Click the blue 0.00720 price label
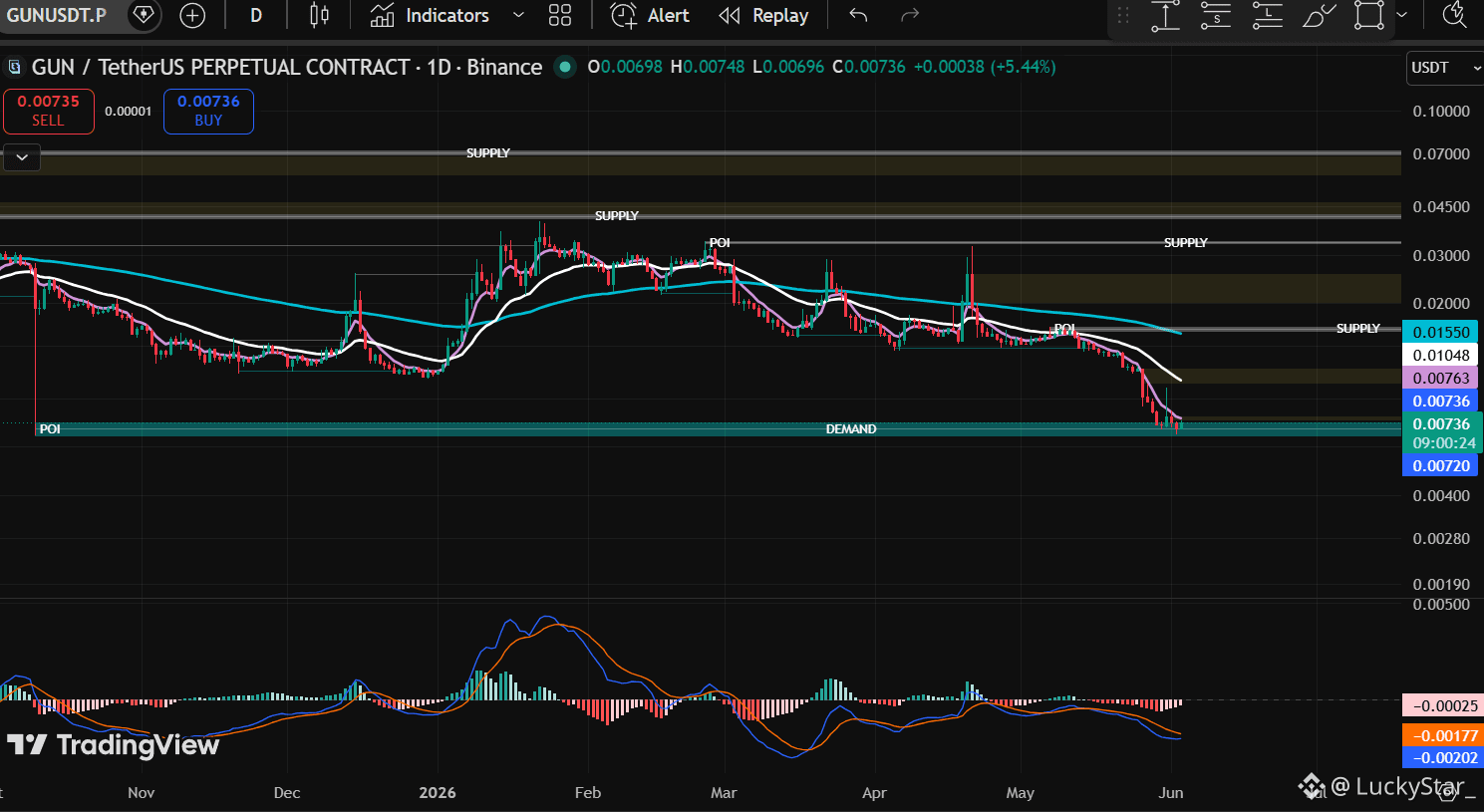This screenshot has width=1484, height=812. (x=1441, y=465)
